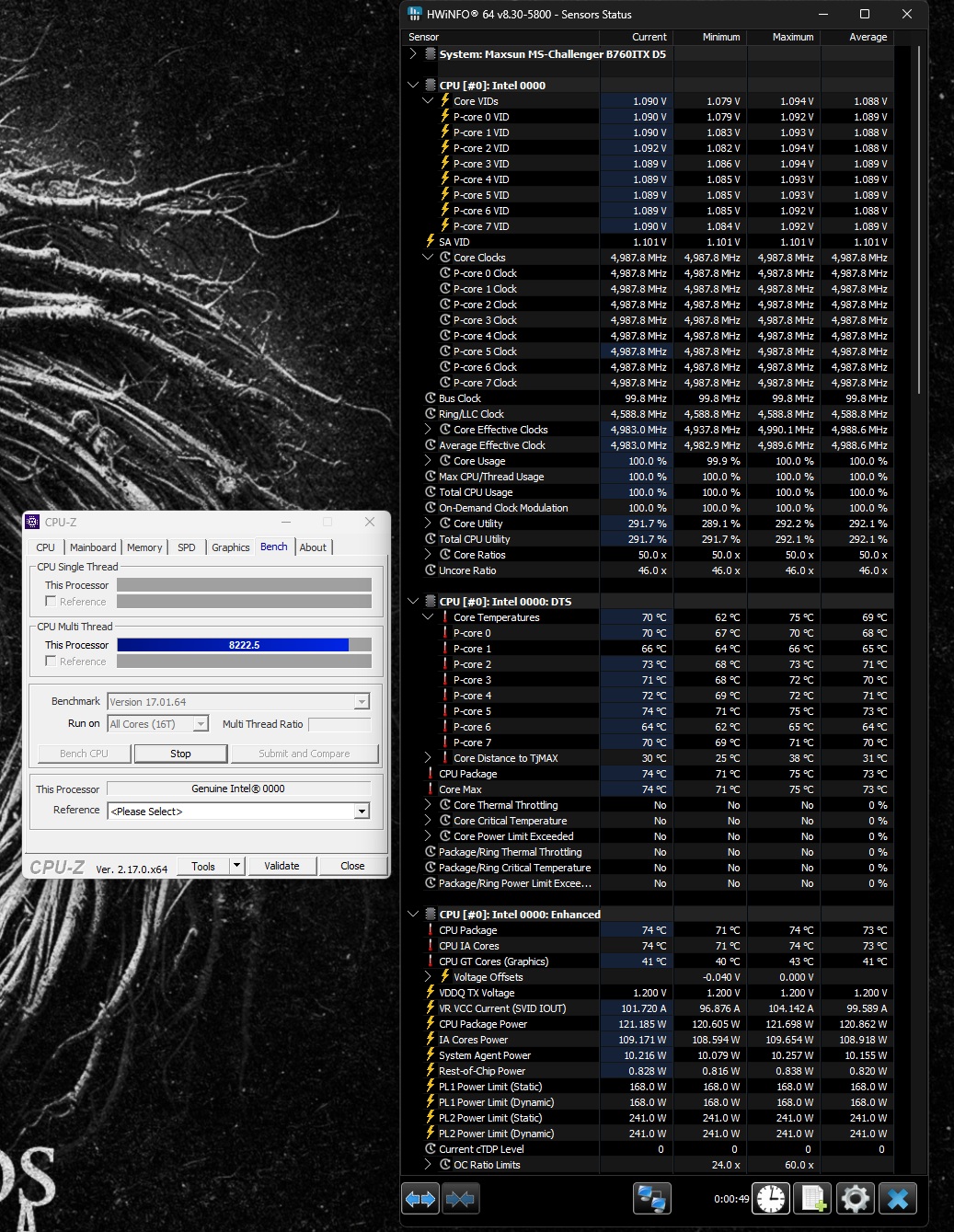Viewport: 954px width, 1232px height.
Task: Expand the System: Maxsun MS-Challenger section
Action: coord(413,54)
